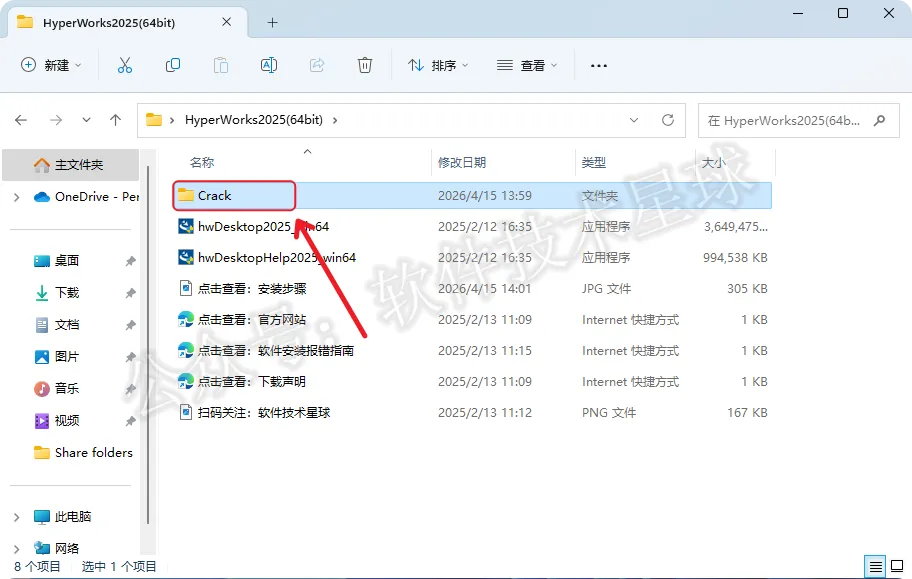Click the navigation pane scrollbar
The image size is (912, 579).
pyautogui.click(x=148, y=344)
